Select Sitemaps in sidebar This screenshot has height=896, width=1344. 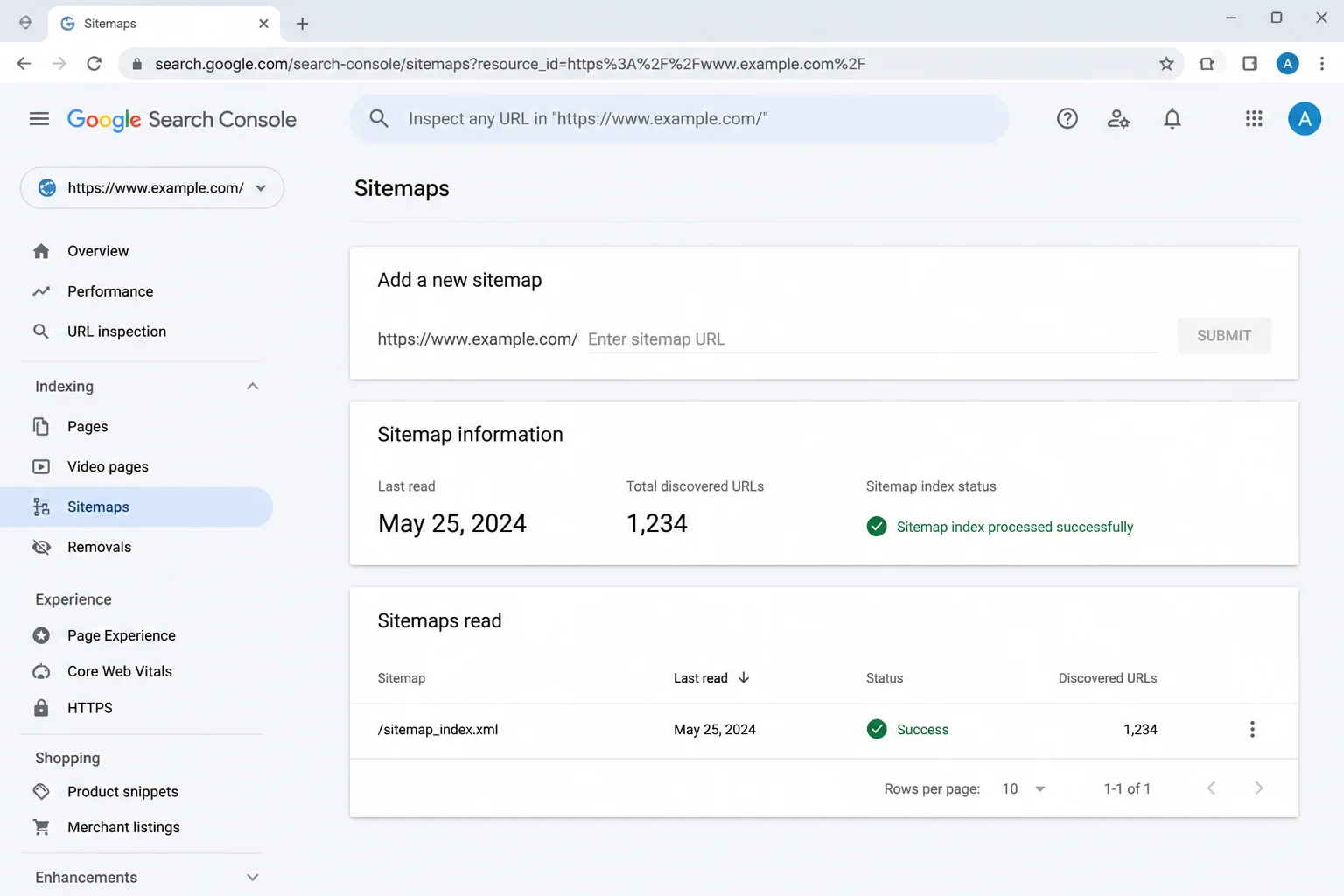136,507
